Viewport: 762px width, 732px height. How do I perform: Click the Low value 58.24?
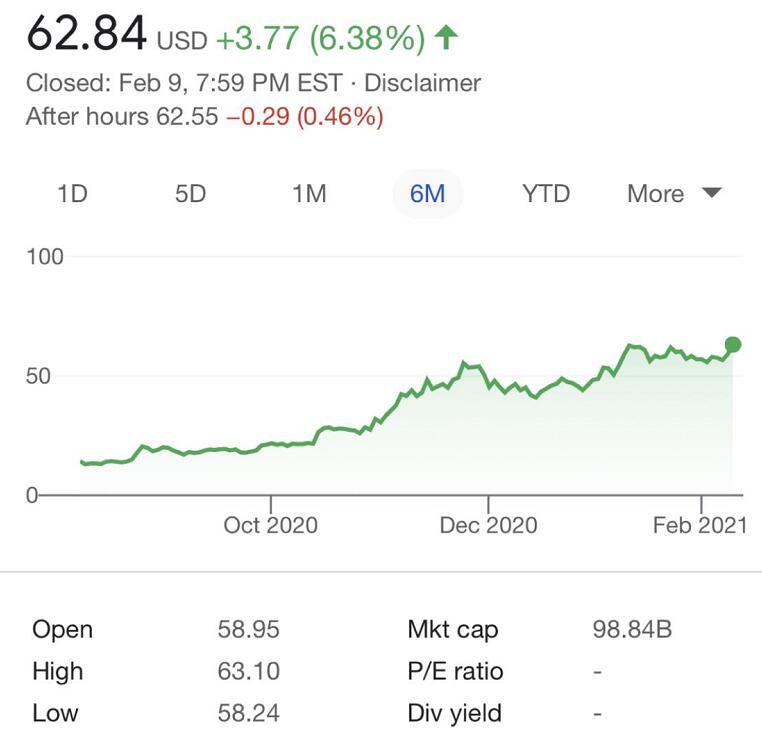(x=248, y=713)
